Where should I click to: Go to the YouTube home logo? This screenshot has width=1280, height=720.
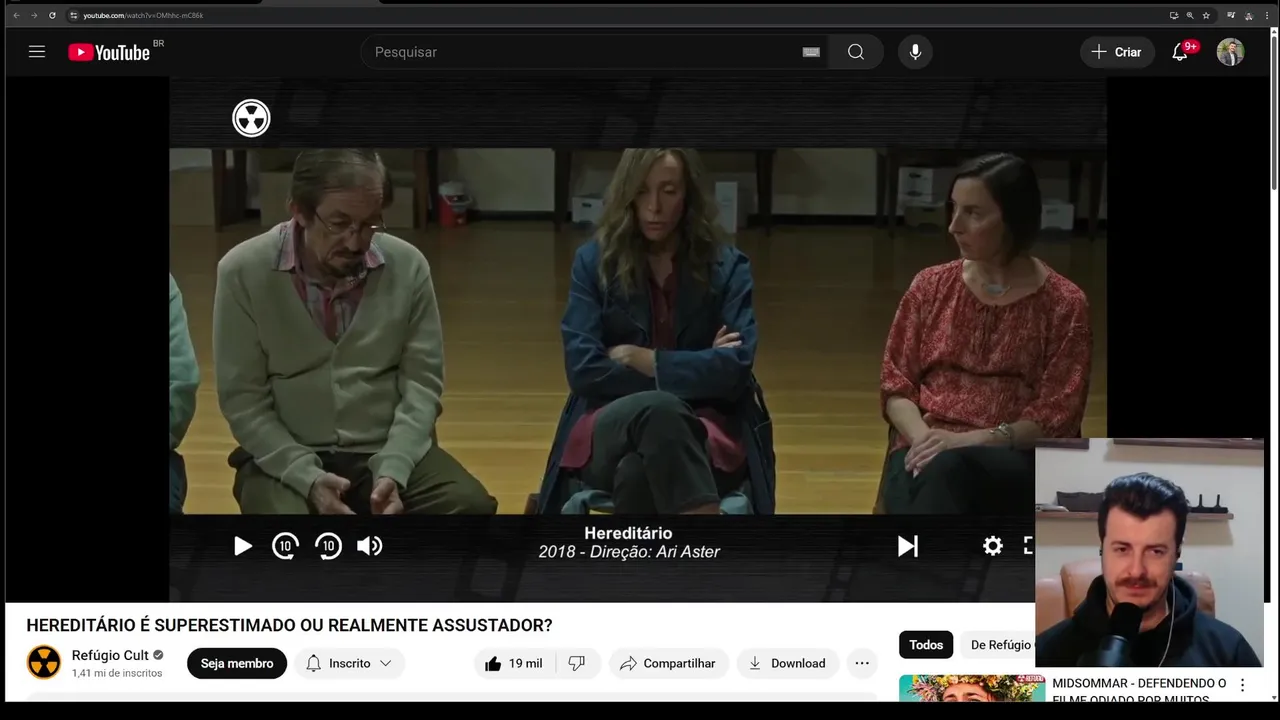(109, 52)
